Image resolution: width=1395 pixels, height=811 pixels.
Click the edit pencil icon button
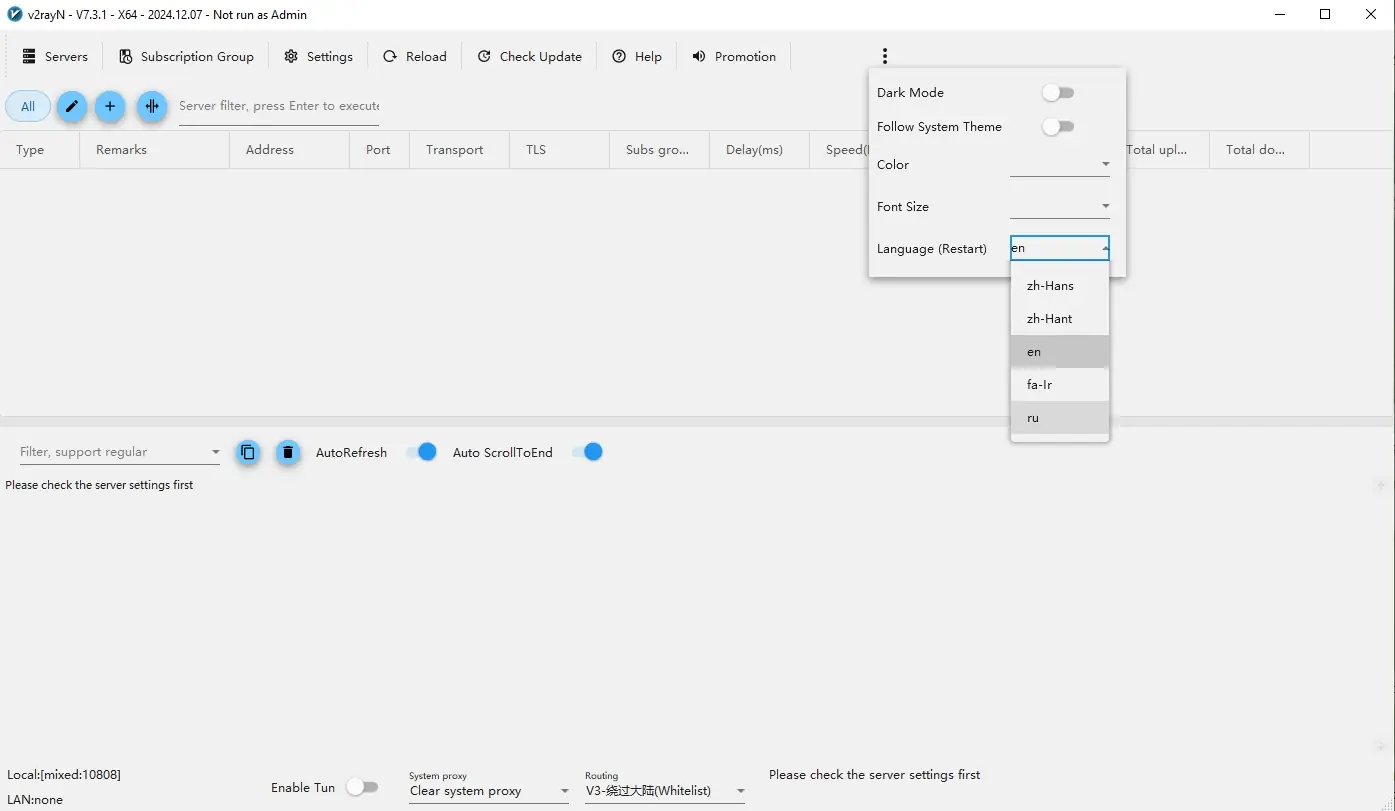click(72, 106)
